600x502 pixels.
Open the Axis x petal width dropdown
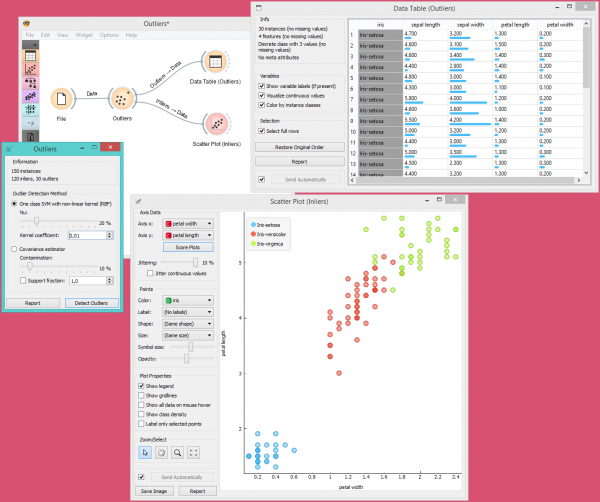[x=188, y=223]
